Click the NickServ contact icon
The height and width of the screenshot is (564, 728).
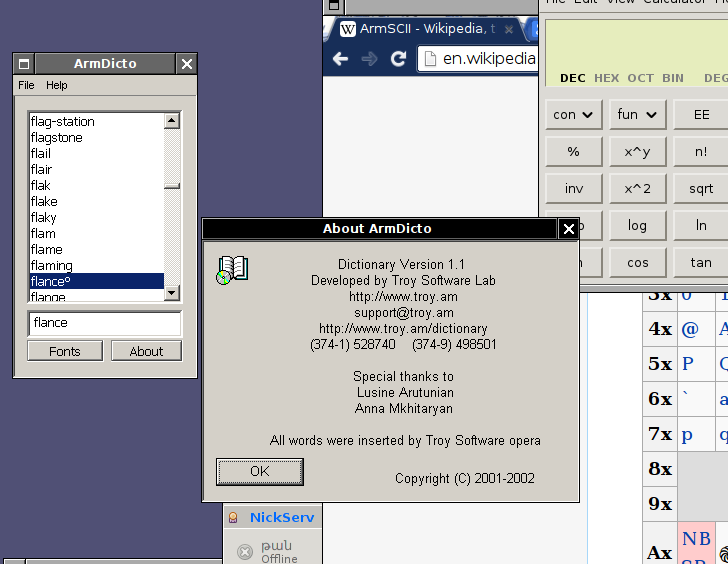click(233, 517)
